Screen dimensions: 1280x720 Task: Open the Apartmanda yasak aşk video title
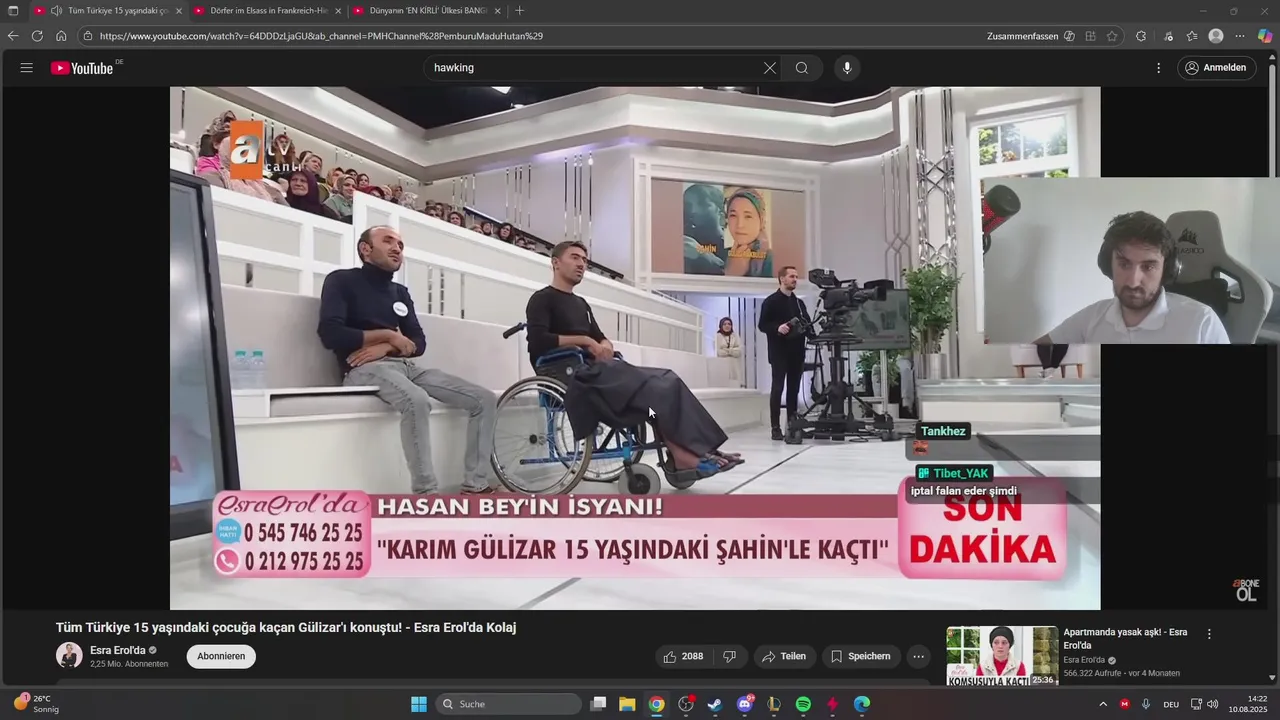tap(1125, 639)
